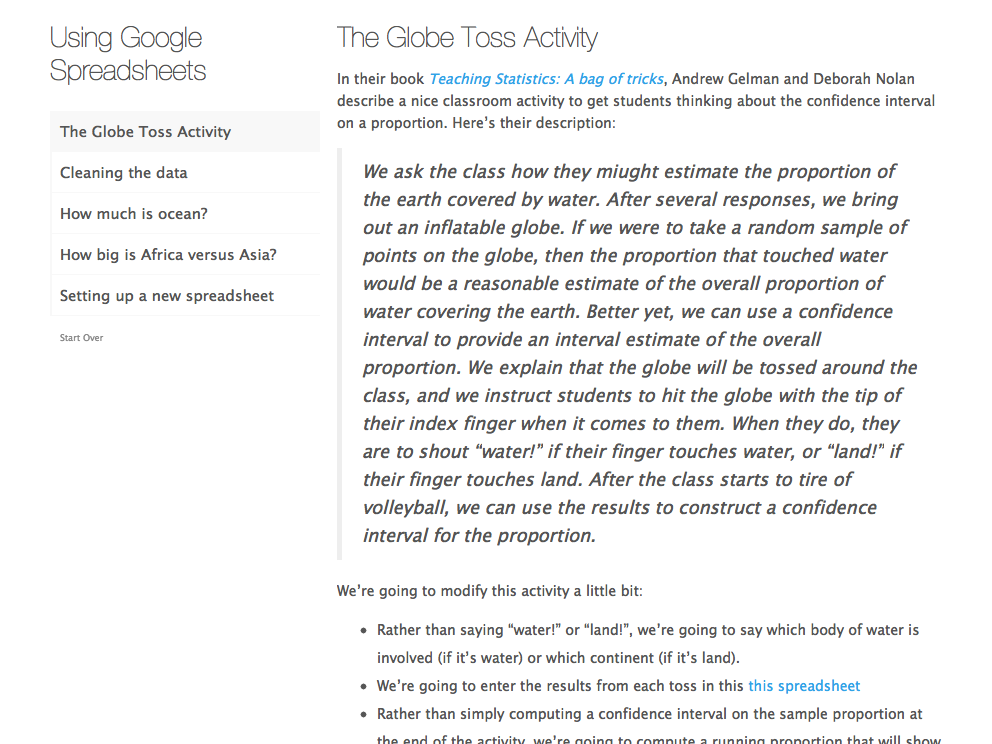Click the main Globe Toss Activity heading
The height and width of the screenshot is (744, 992).
pos(467,39)
